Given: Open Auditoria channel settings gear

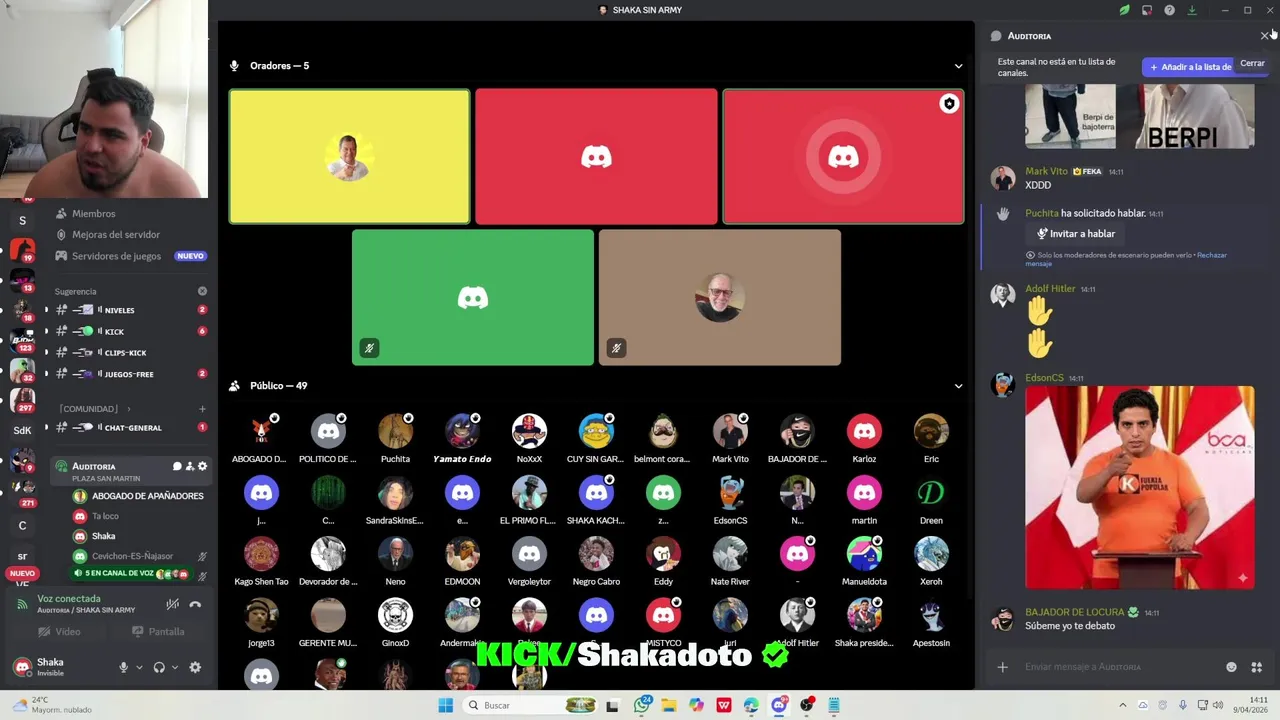Looking at the screenshot, I should coord(202,466).
